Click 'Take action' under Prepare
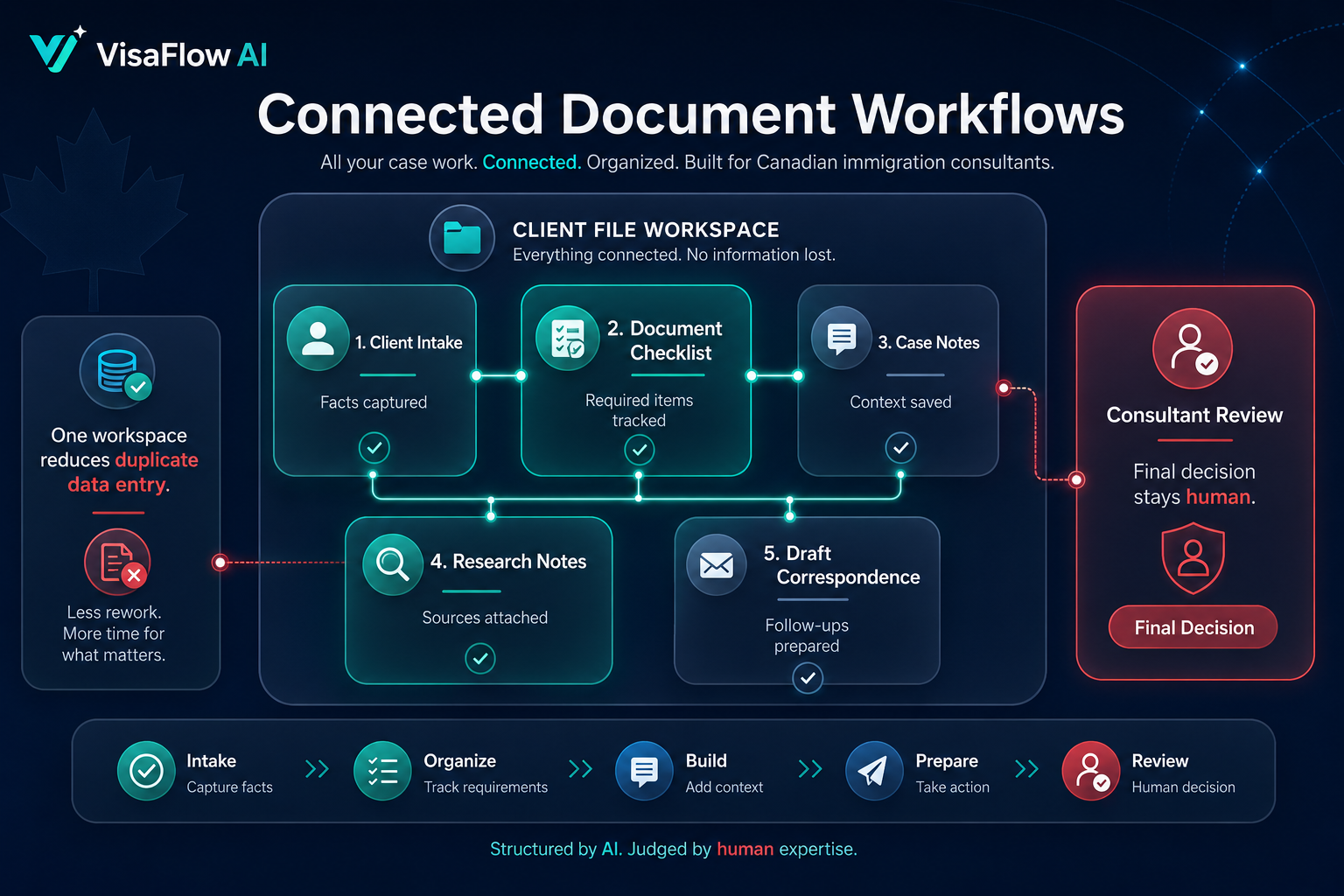Screen dimensions: 1344x896 point(953,787)
